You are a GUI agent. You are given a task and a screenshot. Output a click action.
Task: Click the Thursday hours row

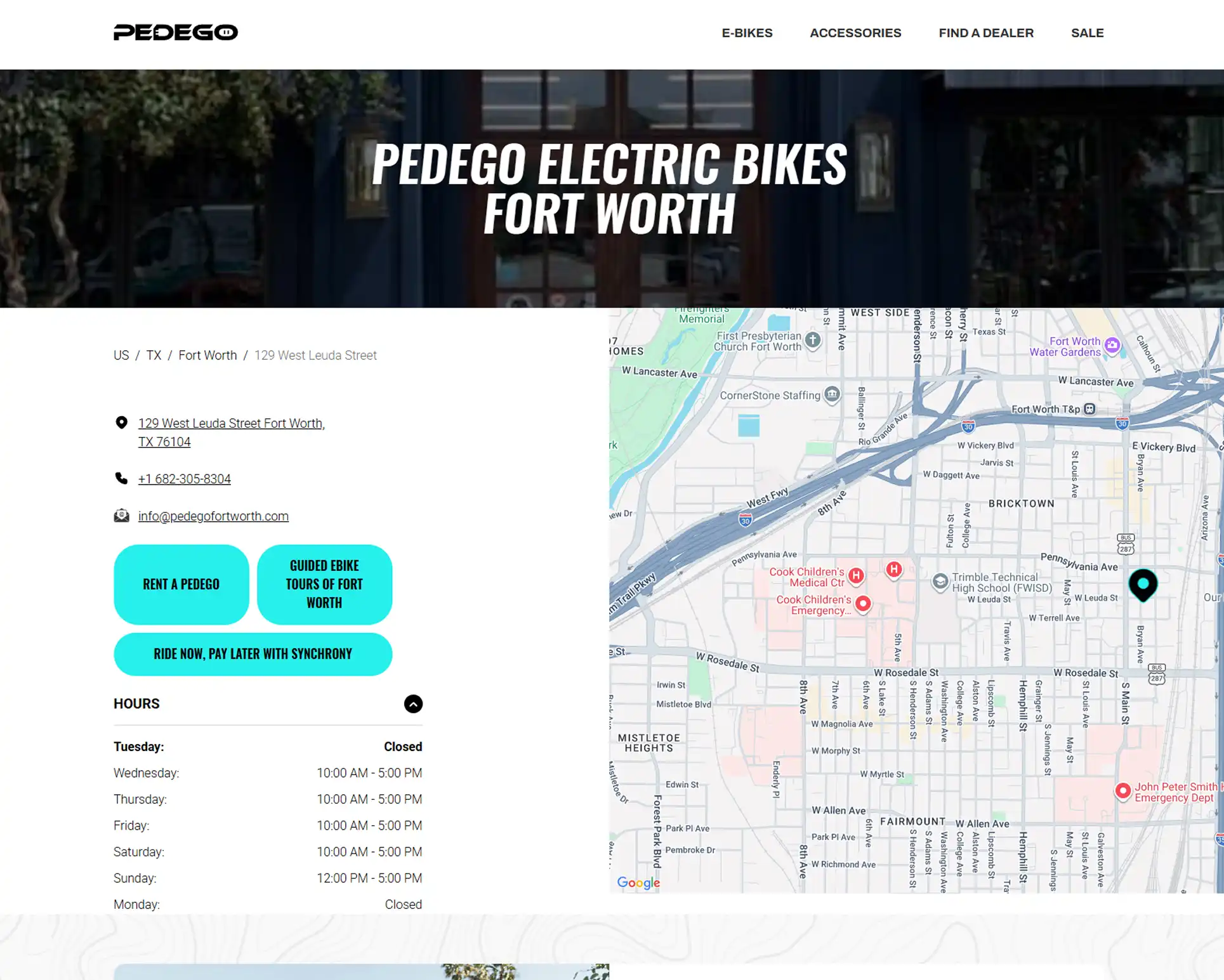coord(268,799)
